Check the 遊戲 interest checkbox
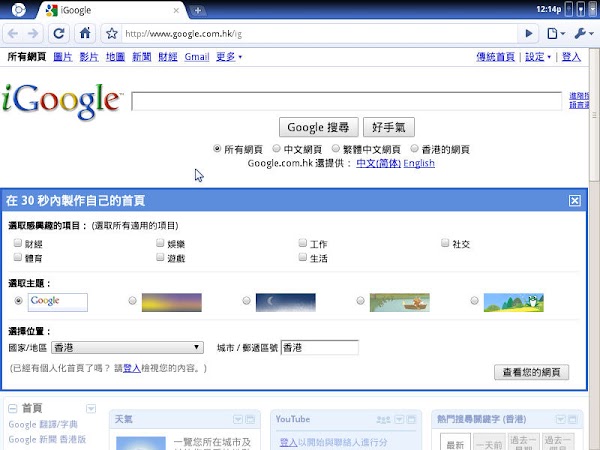 160,257
